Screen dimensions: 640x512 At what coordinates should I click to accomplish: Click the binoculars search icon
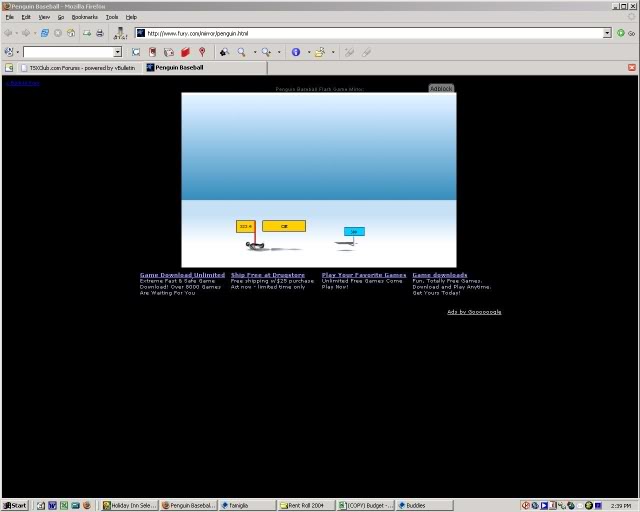(x=224, y=52)
